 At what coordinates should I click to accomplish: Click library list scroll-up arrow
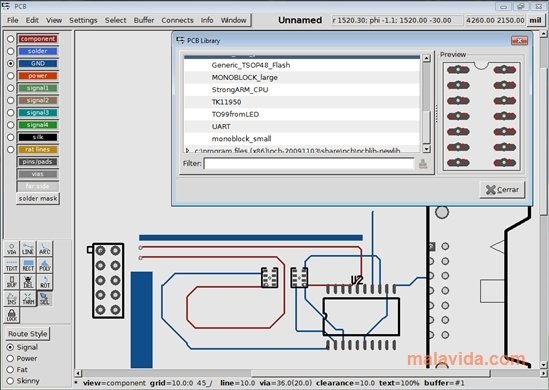coord(426,58)
